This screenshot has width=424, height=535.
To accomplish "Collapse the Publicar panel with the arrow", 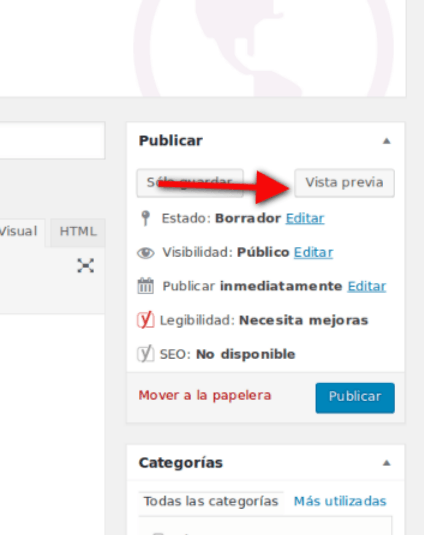I will pyautogui.click(x=386, y=141).
